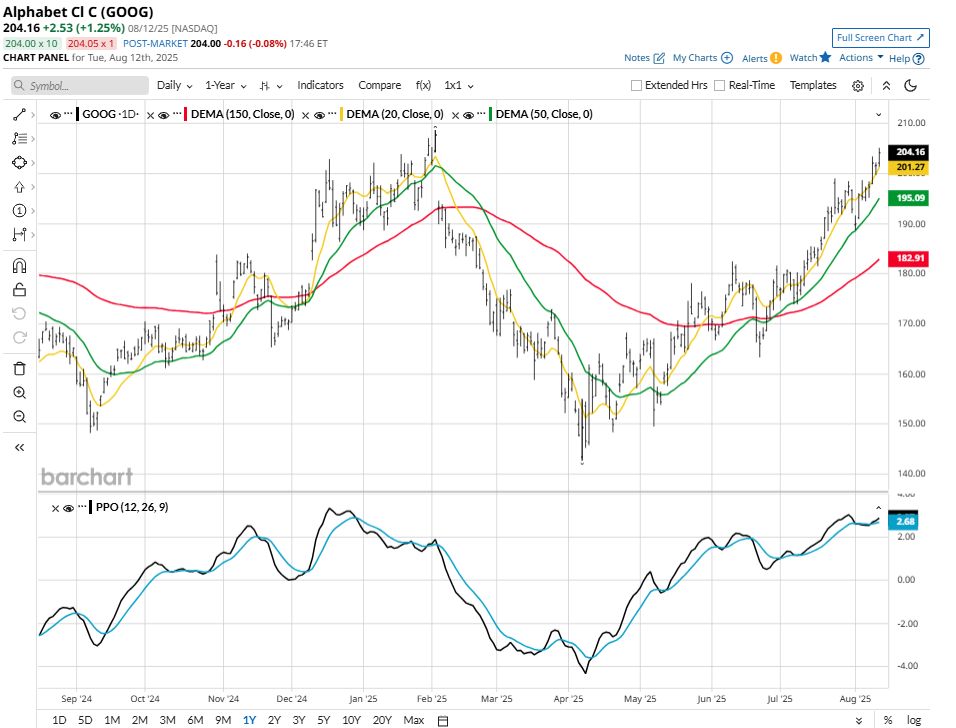
Task: Zoom in on the chart
Action: [x=20, y=393]
